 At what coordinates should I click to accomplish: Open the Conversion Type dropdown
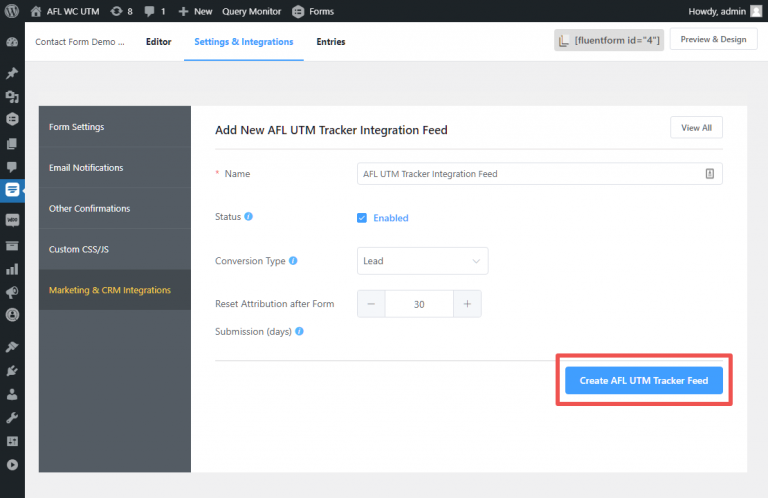pyautogui.click(x=422, y=261)
